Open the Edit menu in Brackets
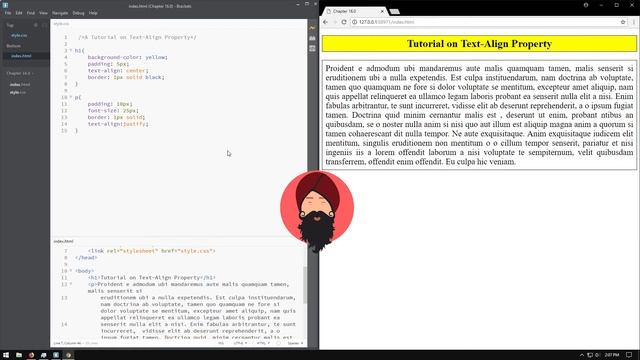Viewport: 640px width, 360px height. pyautogui.click(x=19, y=13)
